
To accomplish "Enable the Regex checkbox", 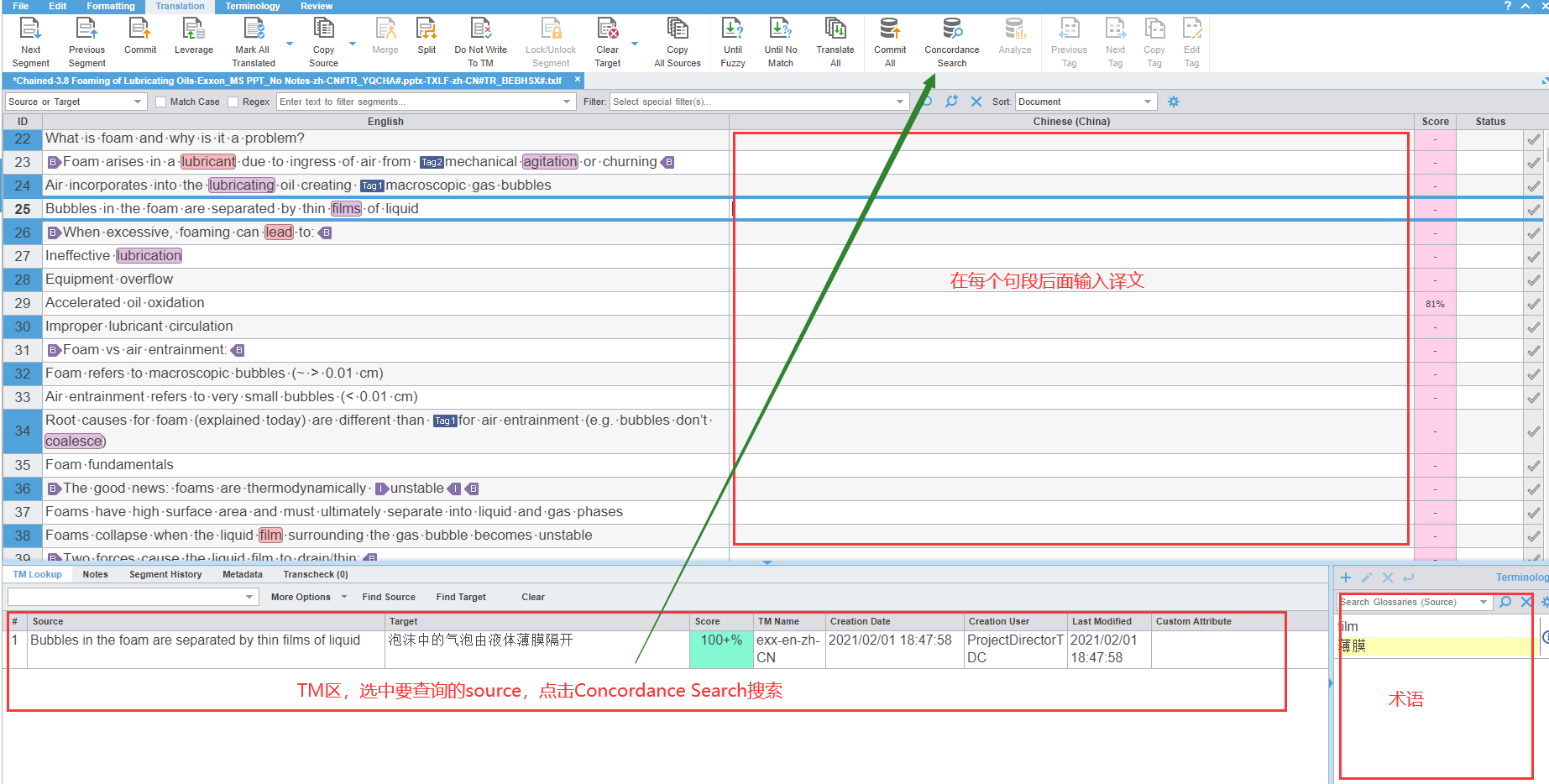I will coord(233,102).
